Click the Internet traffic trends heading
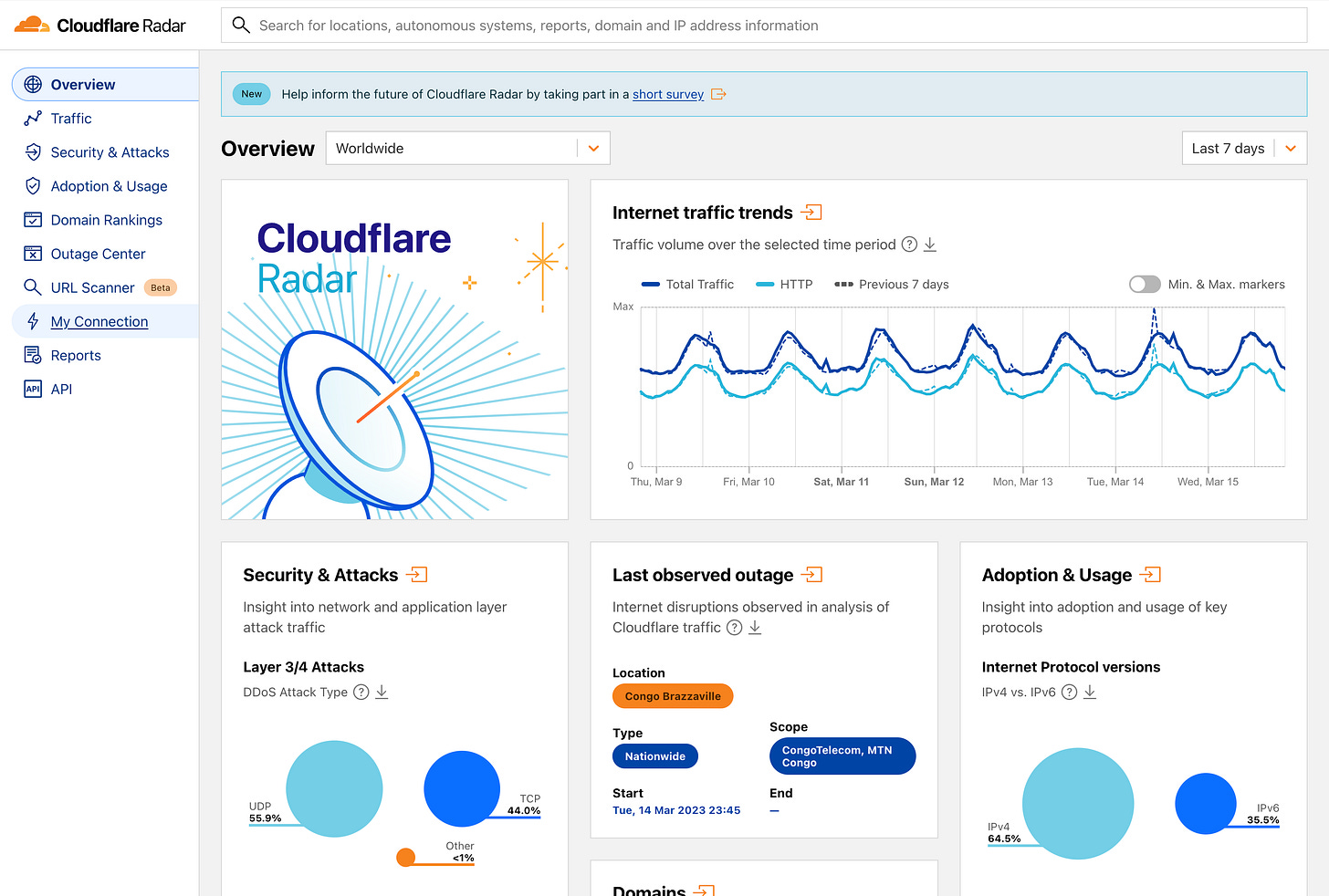Screen dimensions: 1329x896 702,213
